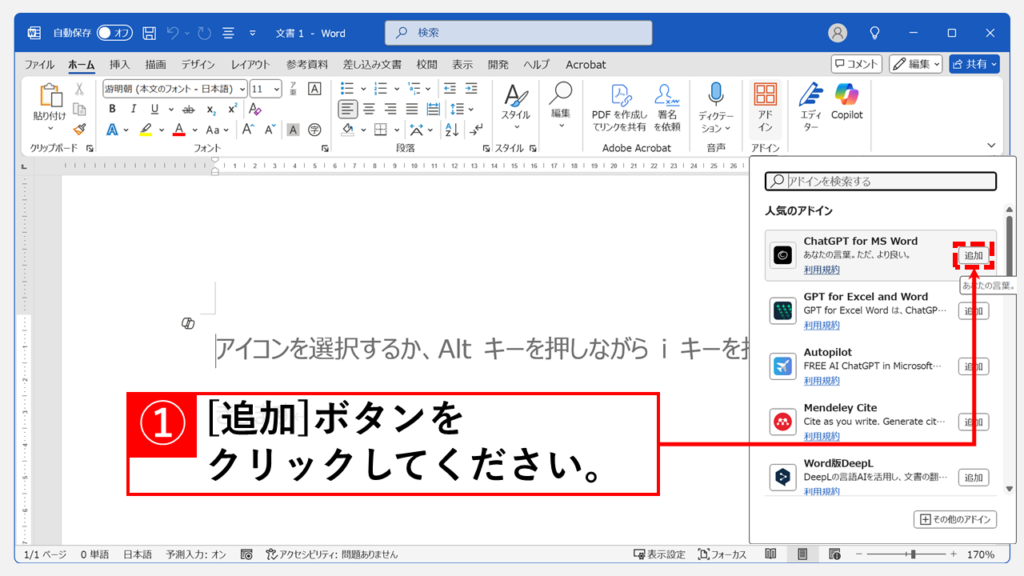Switch to the 校閲 (Review) tab

click(426, 65)
